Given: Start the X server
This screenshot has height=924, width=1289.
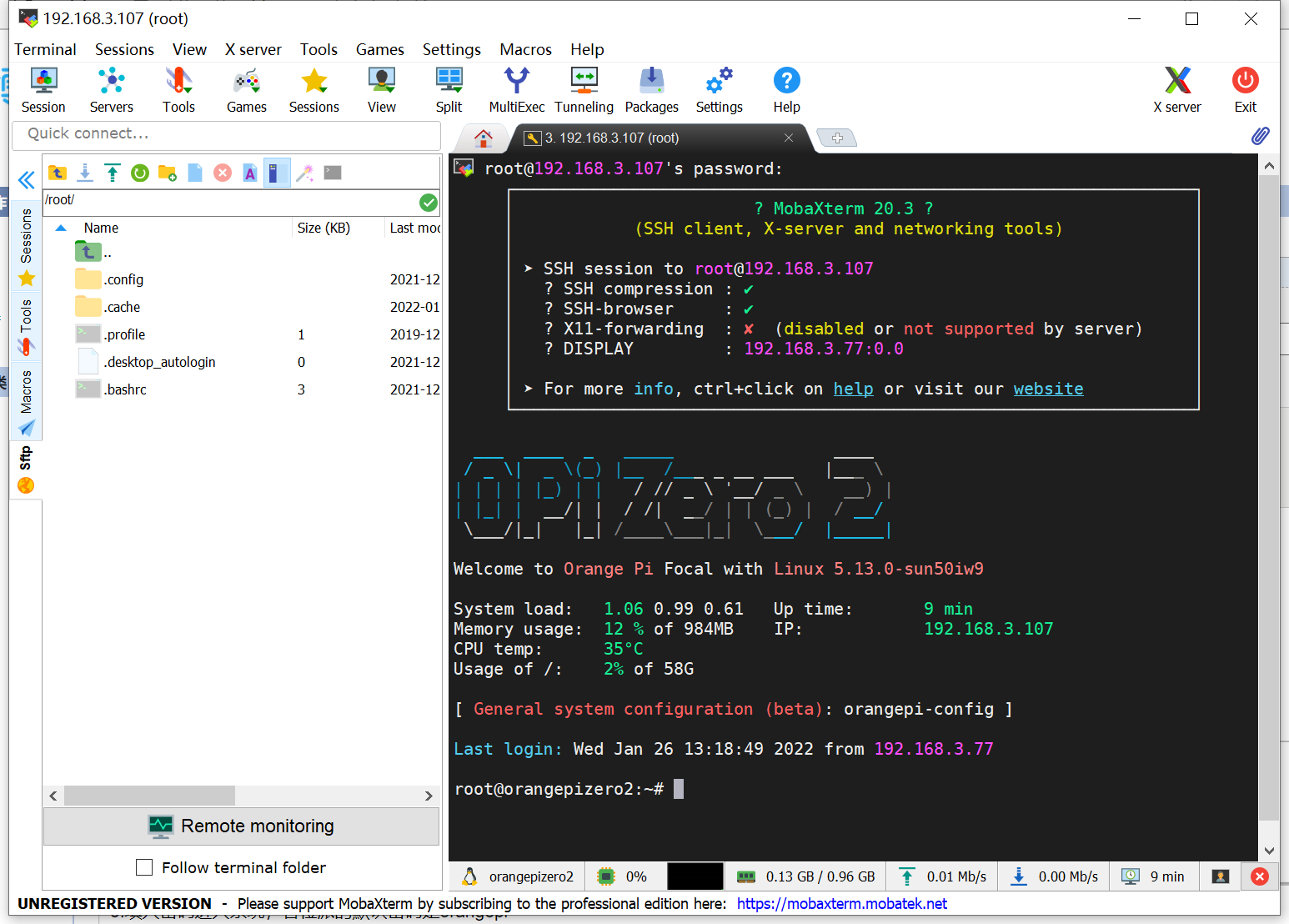Looking at the screenshot, I should (x=1177, y=89).
